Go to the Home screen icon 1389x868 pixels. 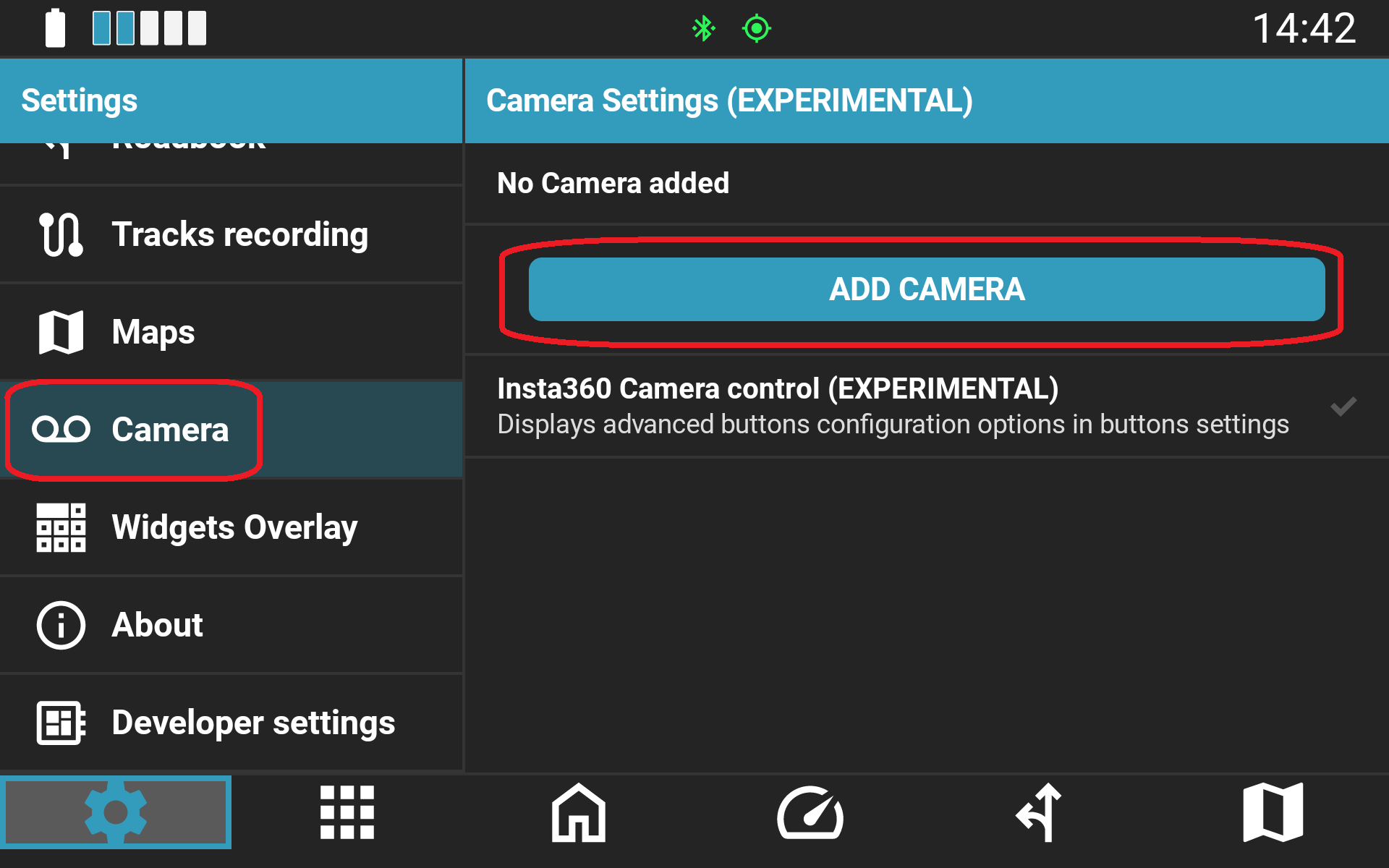(x=579, y=812)
